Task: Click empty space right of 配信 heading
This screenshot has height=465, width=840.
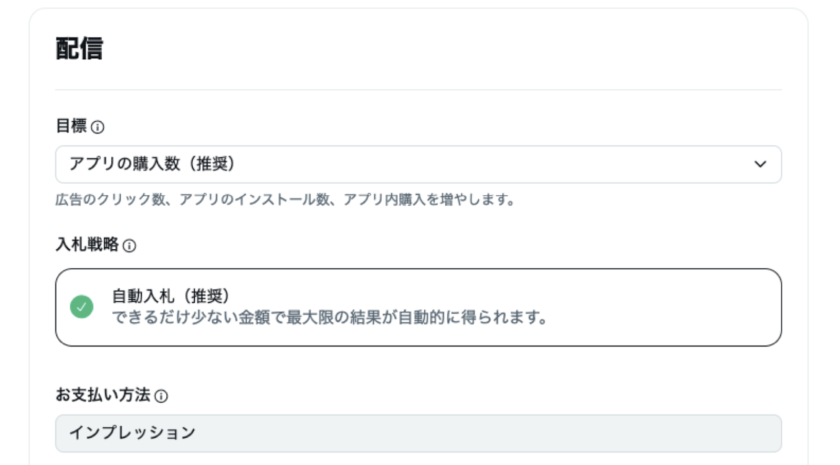Action: click(x=450, y=49)
